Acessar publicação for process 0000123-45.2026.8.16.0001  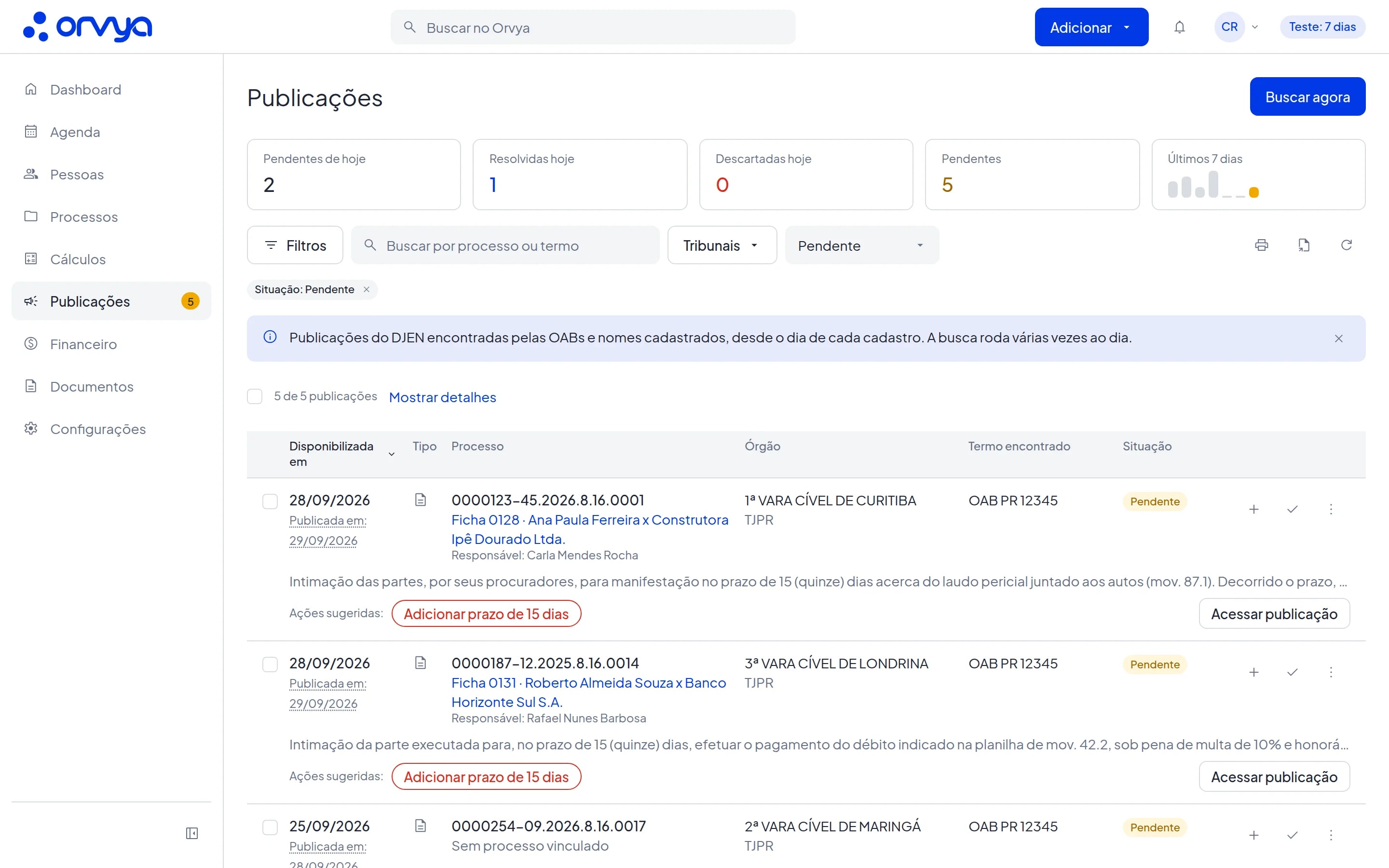(x=1274, y=614)
